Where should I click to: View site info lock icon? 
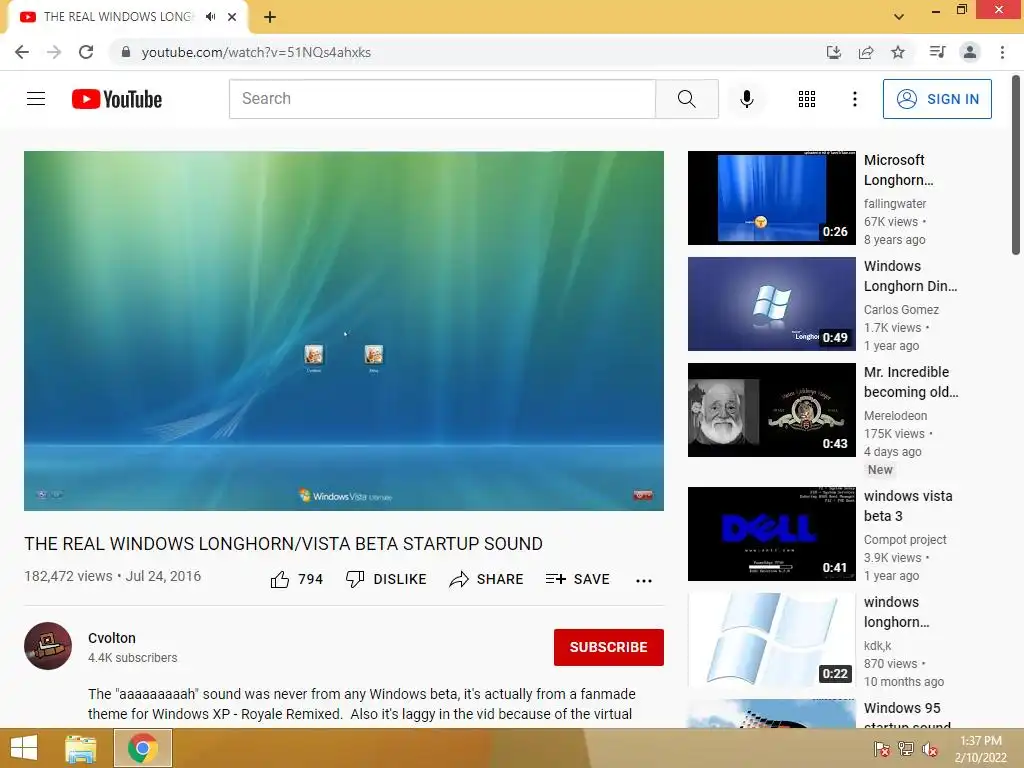pyautogui.click(x=126, y=52)
